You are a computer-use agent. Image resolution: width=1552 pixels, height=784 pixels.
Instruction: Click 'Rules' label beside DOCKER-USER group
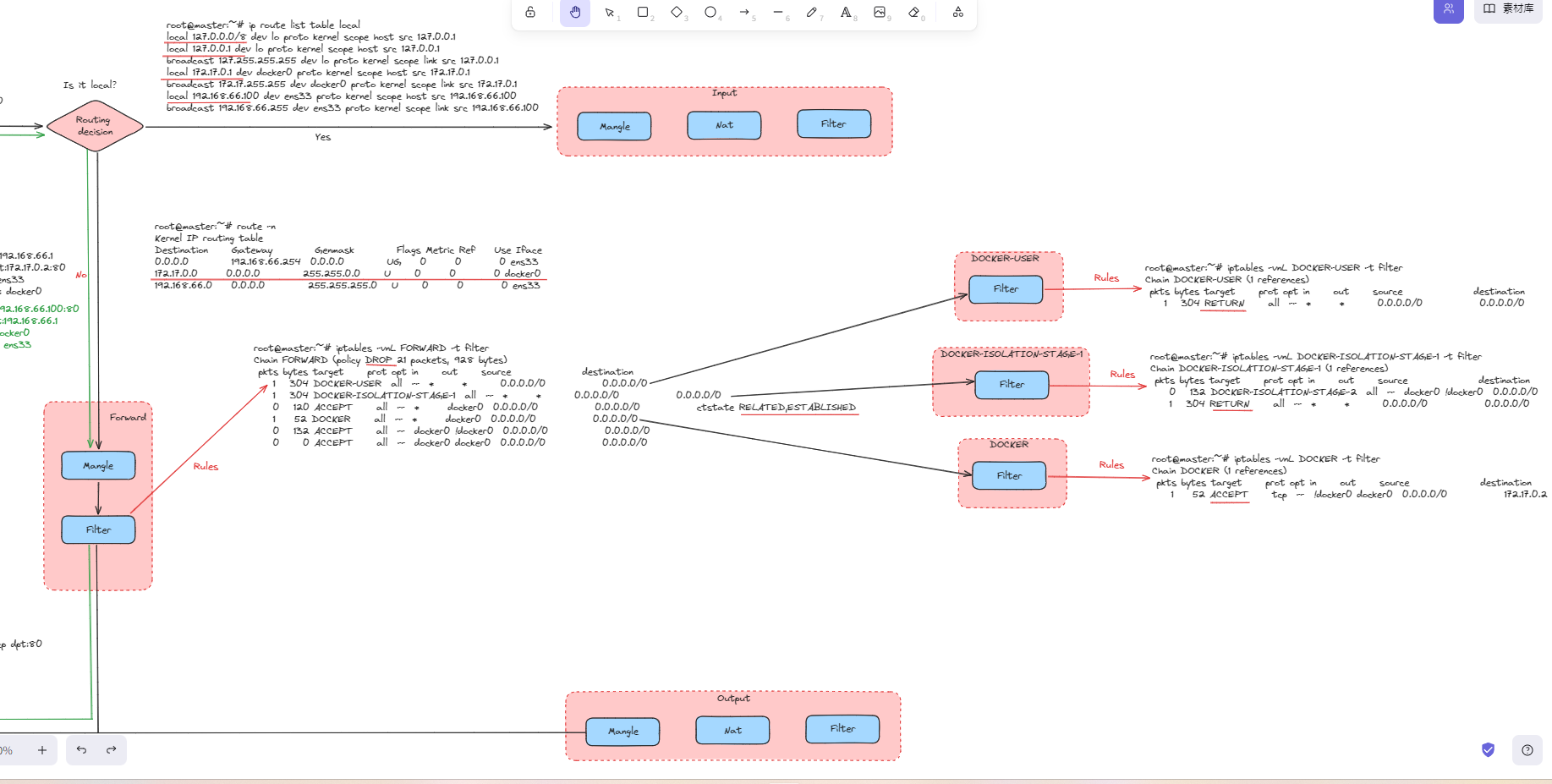tap(1106, 278)
